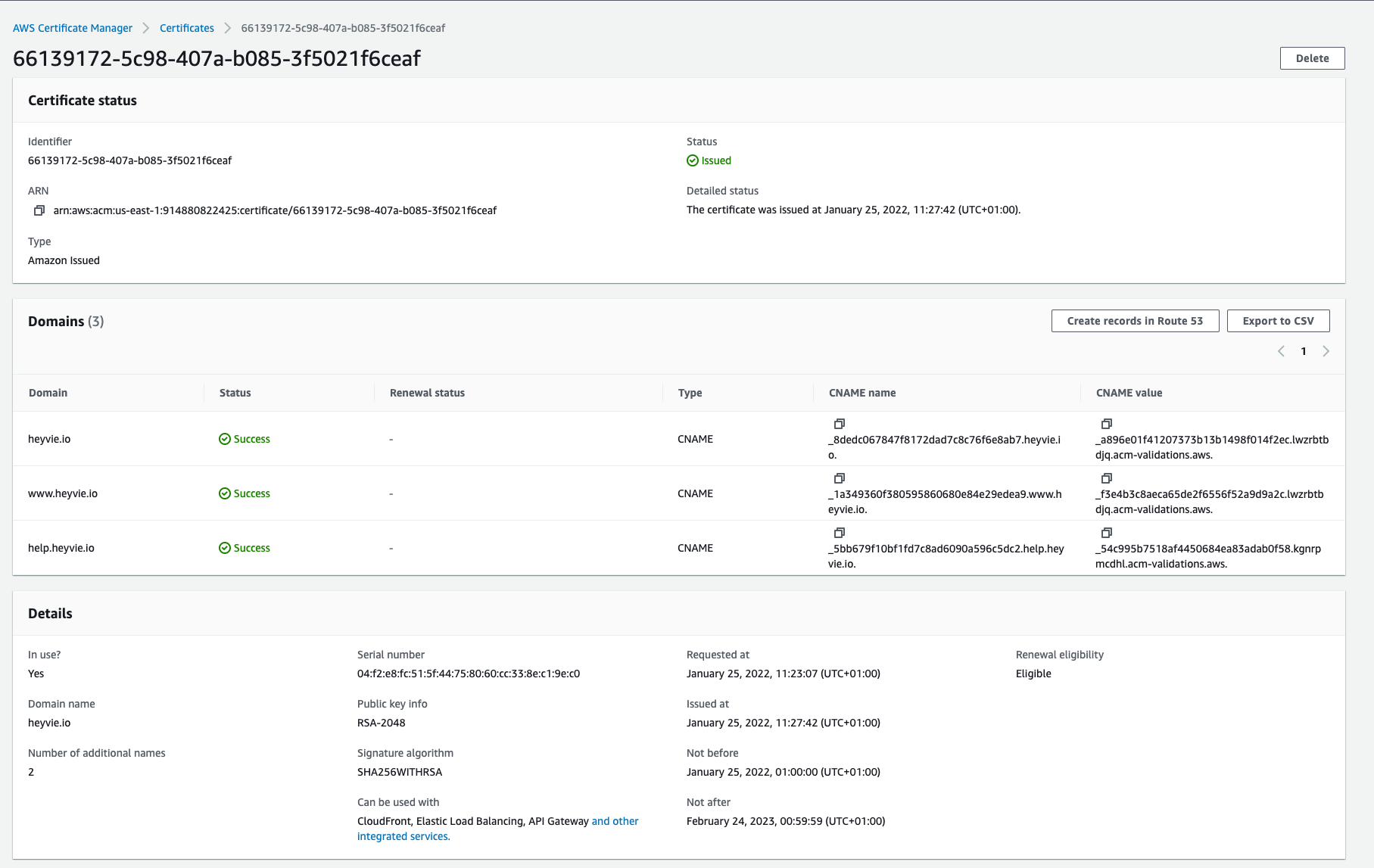Click the page title certificate ID heading
This screenshot has width=1374, height=868.
point(217,58)
